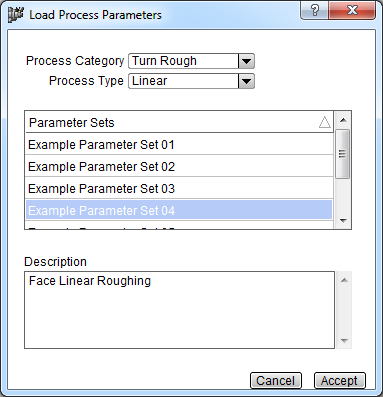Click parameter list scroll down arrow

coord(343,221)
